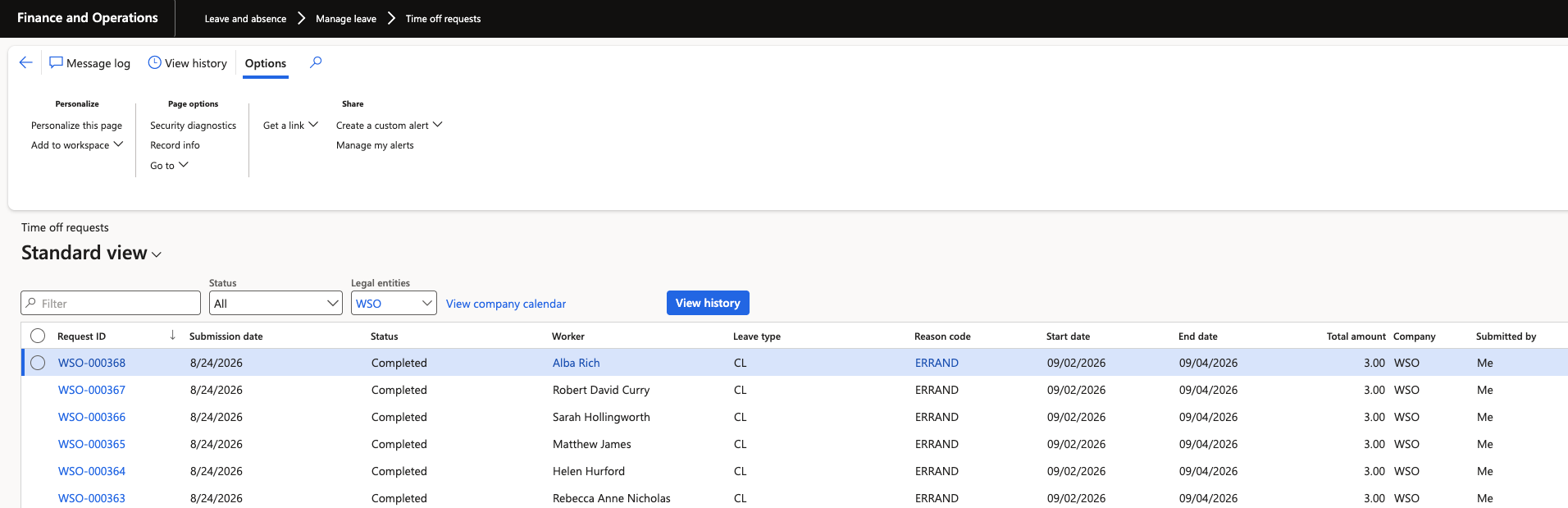Select row WSO-000368 radio circle
The width and height of the screenshot is (1568, 508).
(38, 363)
